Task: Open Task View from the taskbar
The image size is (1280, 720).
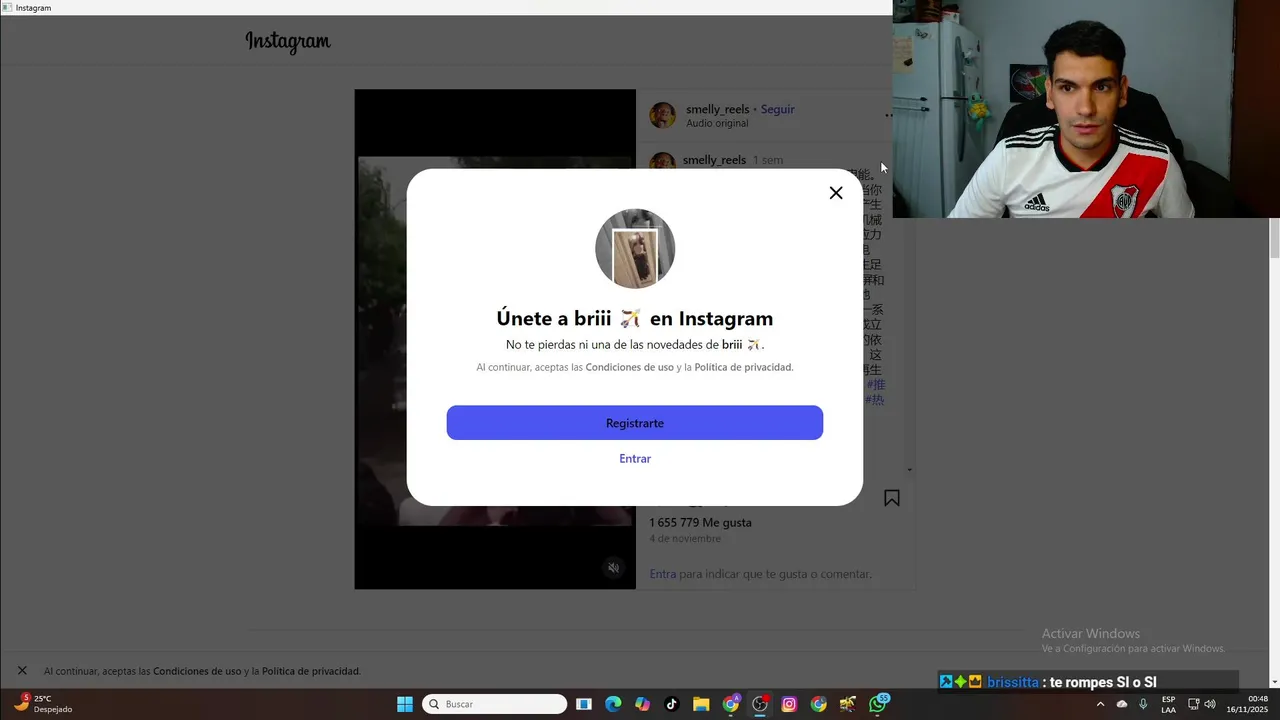Action: (x=584, y=704)
